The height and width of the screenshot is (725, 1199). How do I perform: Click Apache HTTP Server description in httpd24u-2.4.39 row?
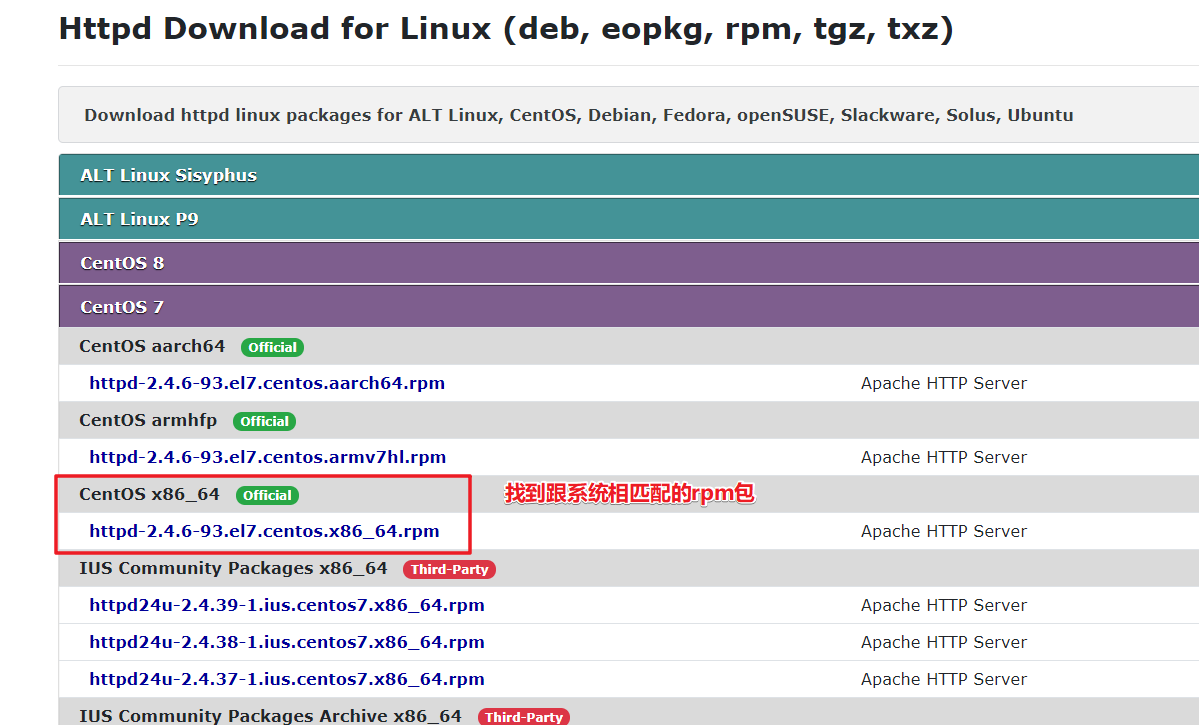[x=944, y=606]
